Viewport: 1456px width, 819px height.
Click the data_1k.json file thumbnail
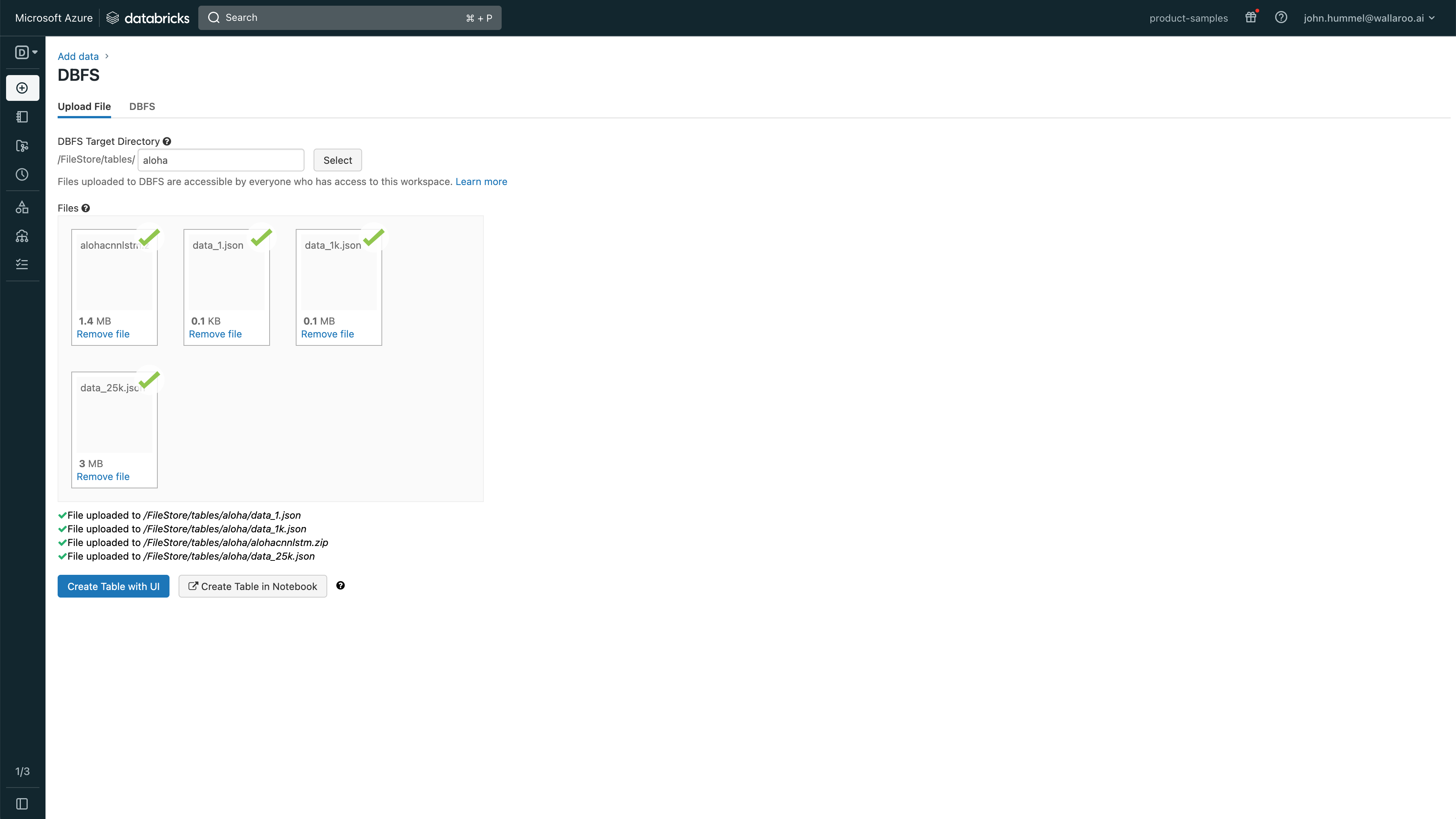tap(339, 281)
